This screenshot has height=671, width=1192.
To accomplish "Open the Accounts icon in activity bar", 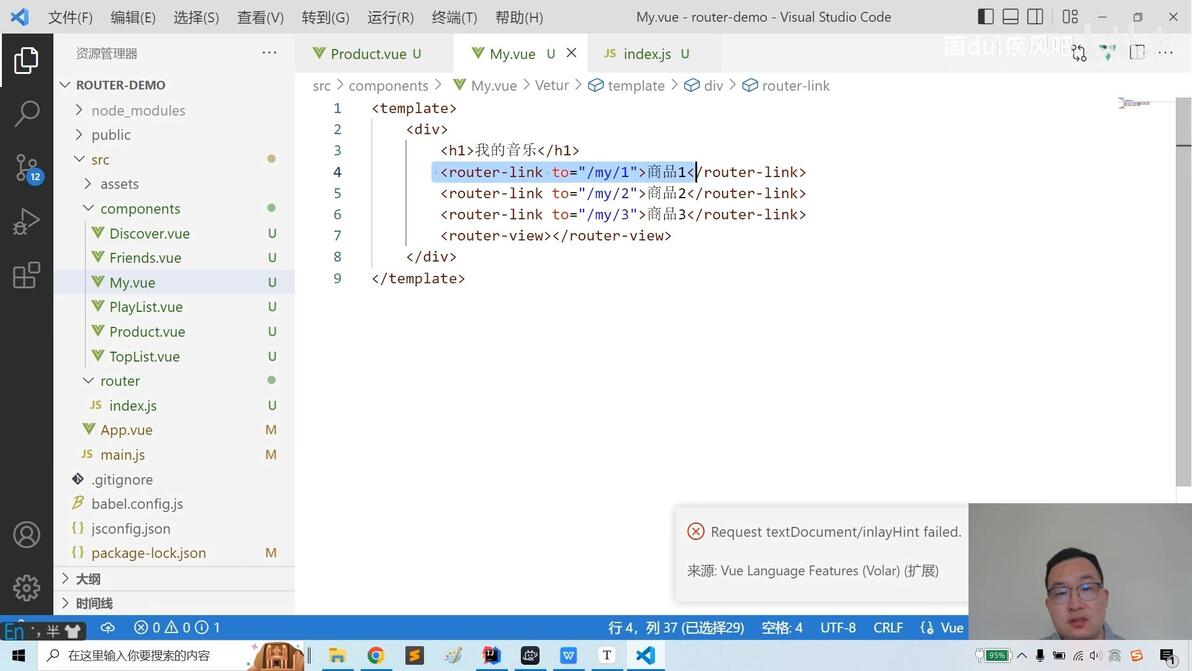I will tap(27, 535).
